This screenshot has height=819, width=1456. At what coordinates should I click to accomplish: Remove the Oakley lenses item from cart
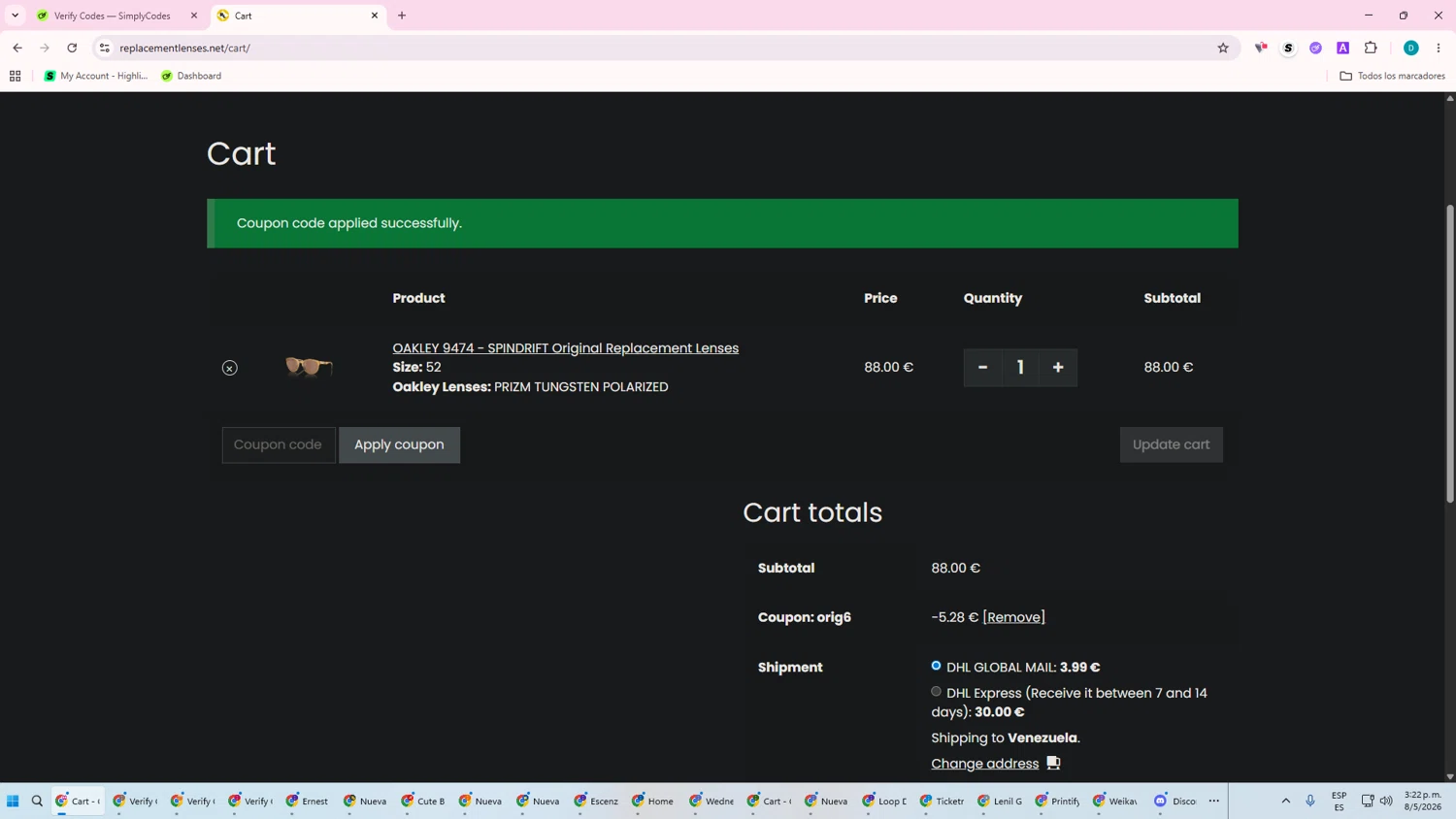(x=230, y=368)
